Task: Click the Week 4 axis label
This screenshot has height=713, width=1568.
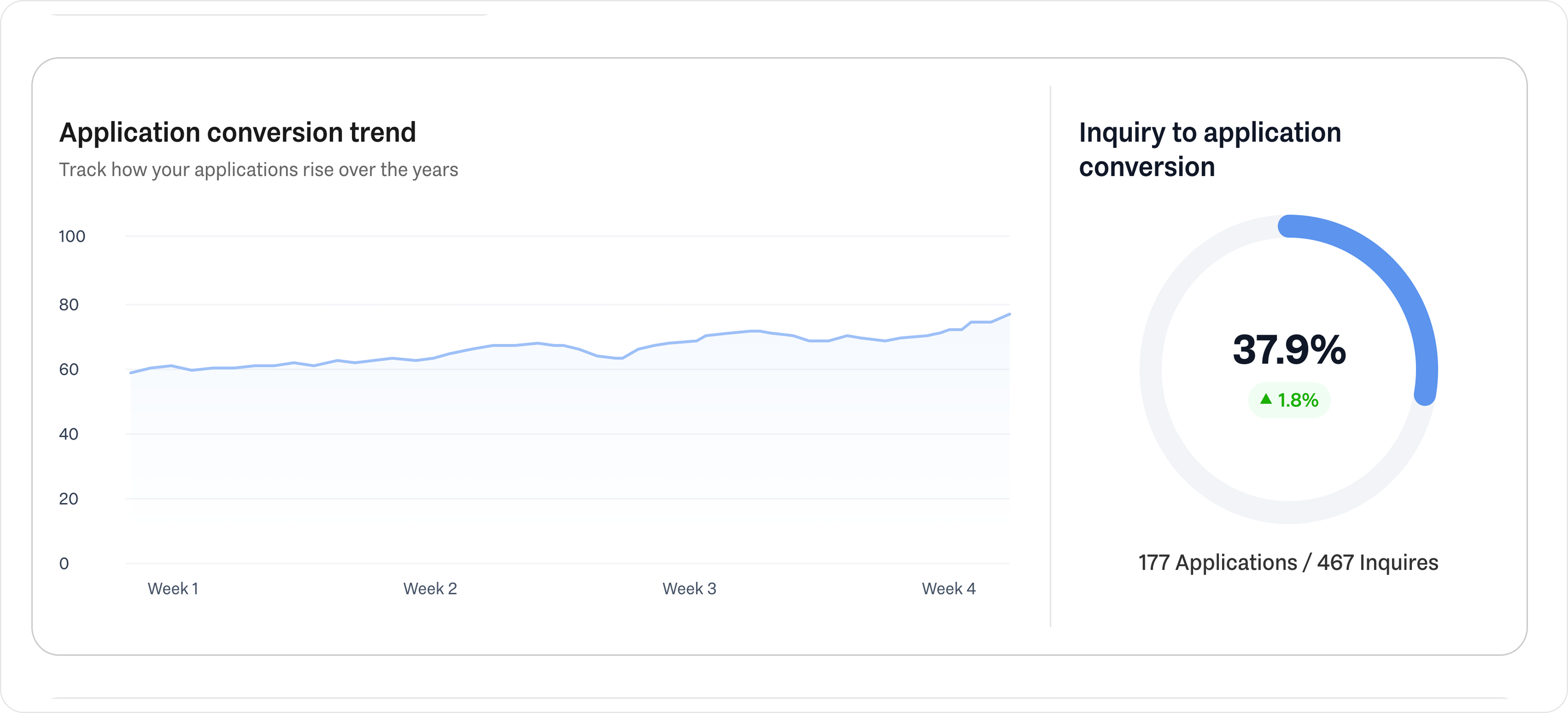Action: [948, 589]
